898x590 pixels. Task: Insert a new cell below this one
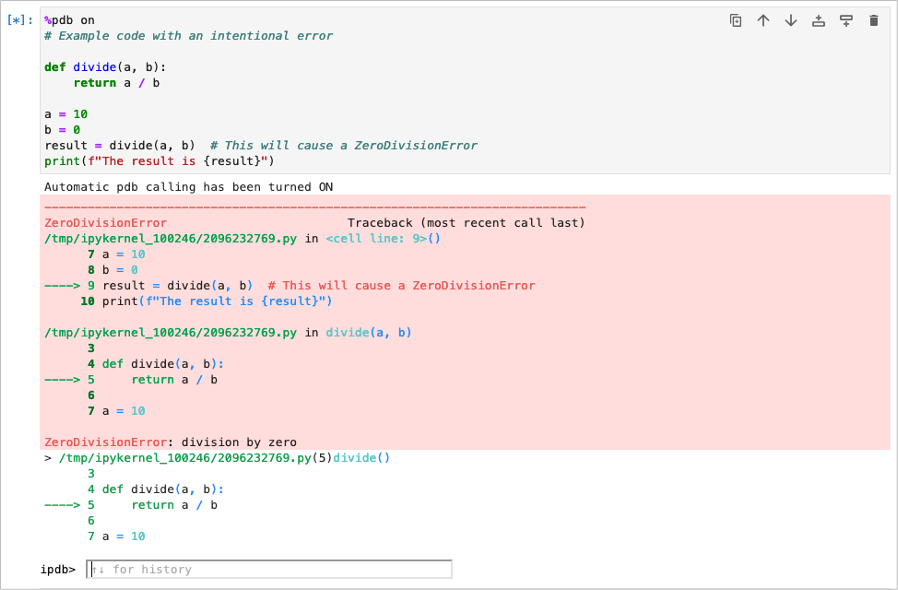pyautogui.click(x=846, y=20)
